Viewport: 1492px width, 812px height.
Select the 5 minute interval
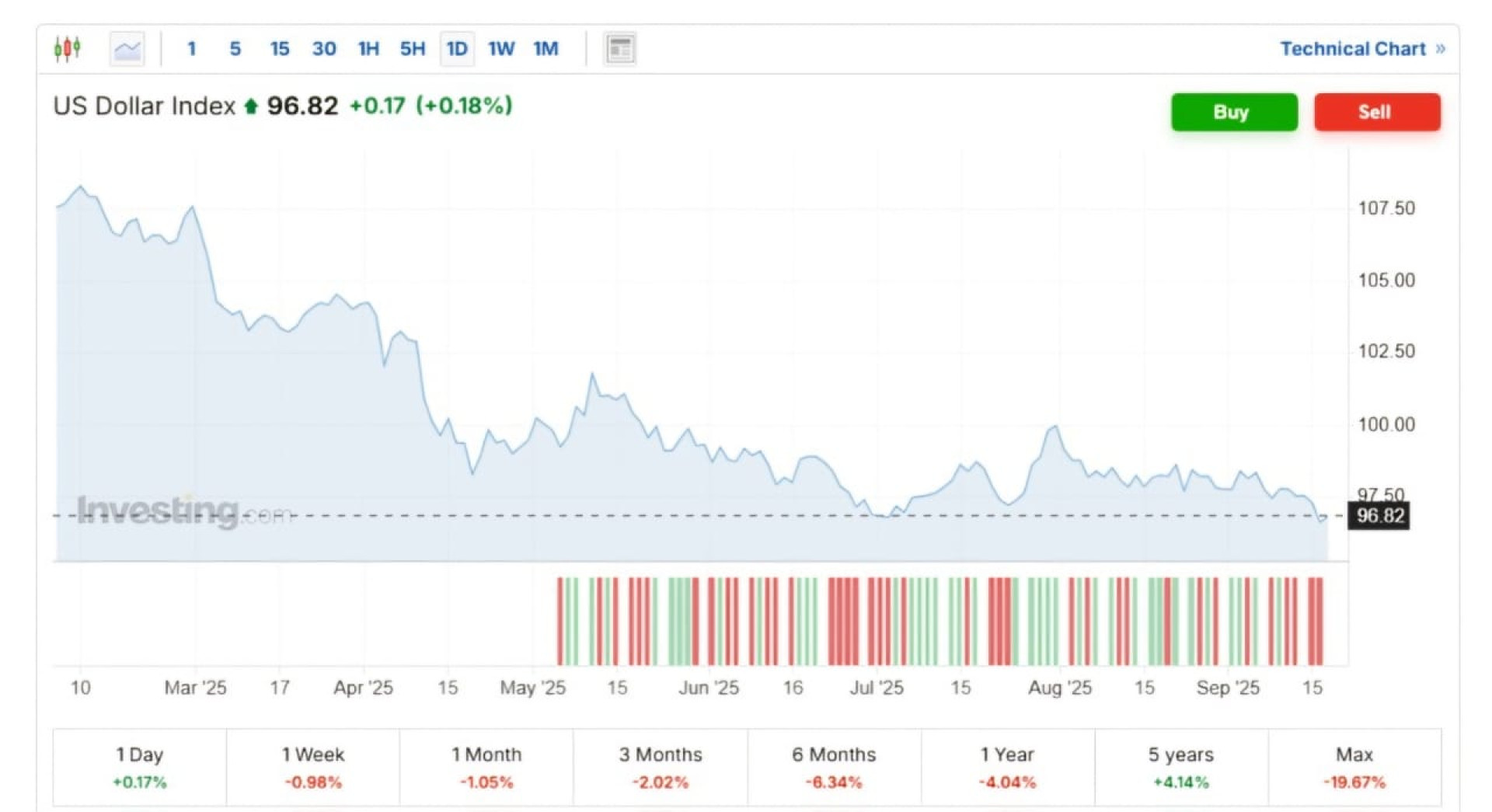pyautogui.click(x=235, y=49)
